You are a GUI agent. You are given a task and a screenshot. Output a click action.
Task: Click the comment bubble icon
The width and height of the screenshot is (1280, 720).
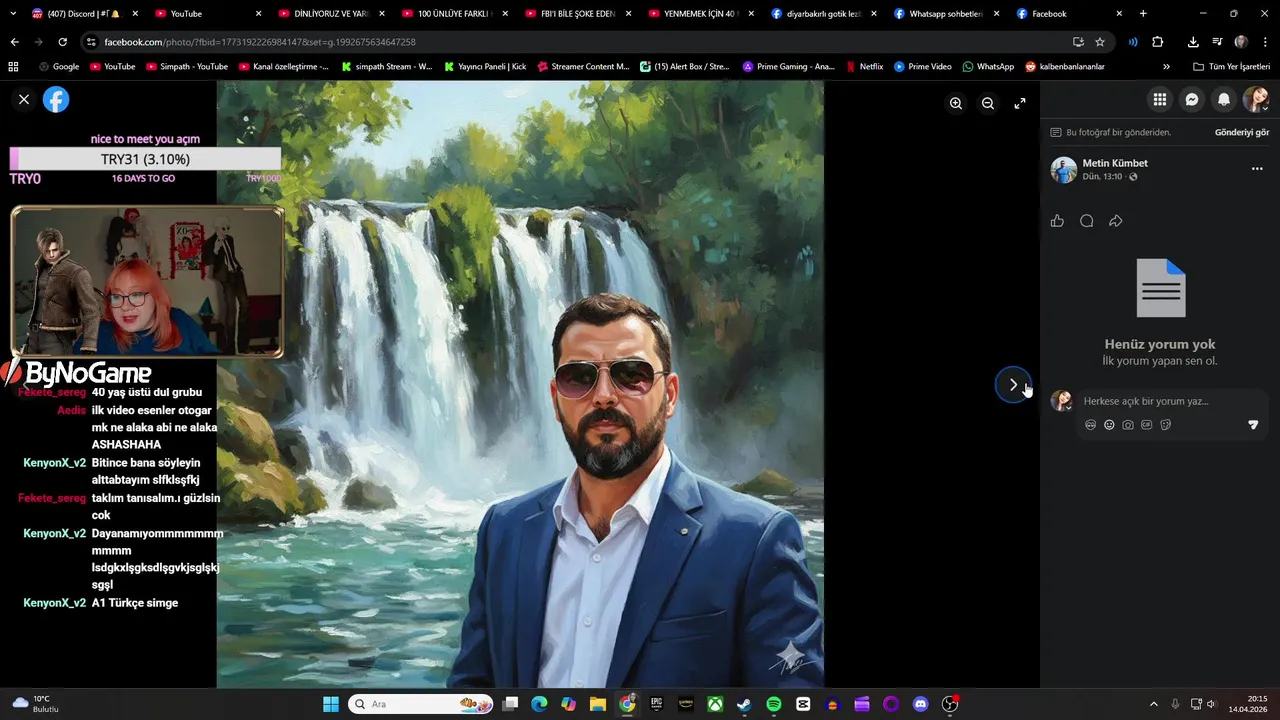click(x=1086, y=221)
